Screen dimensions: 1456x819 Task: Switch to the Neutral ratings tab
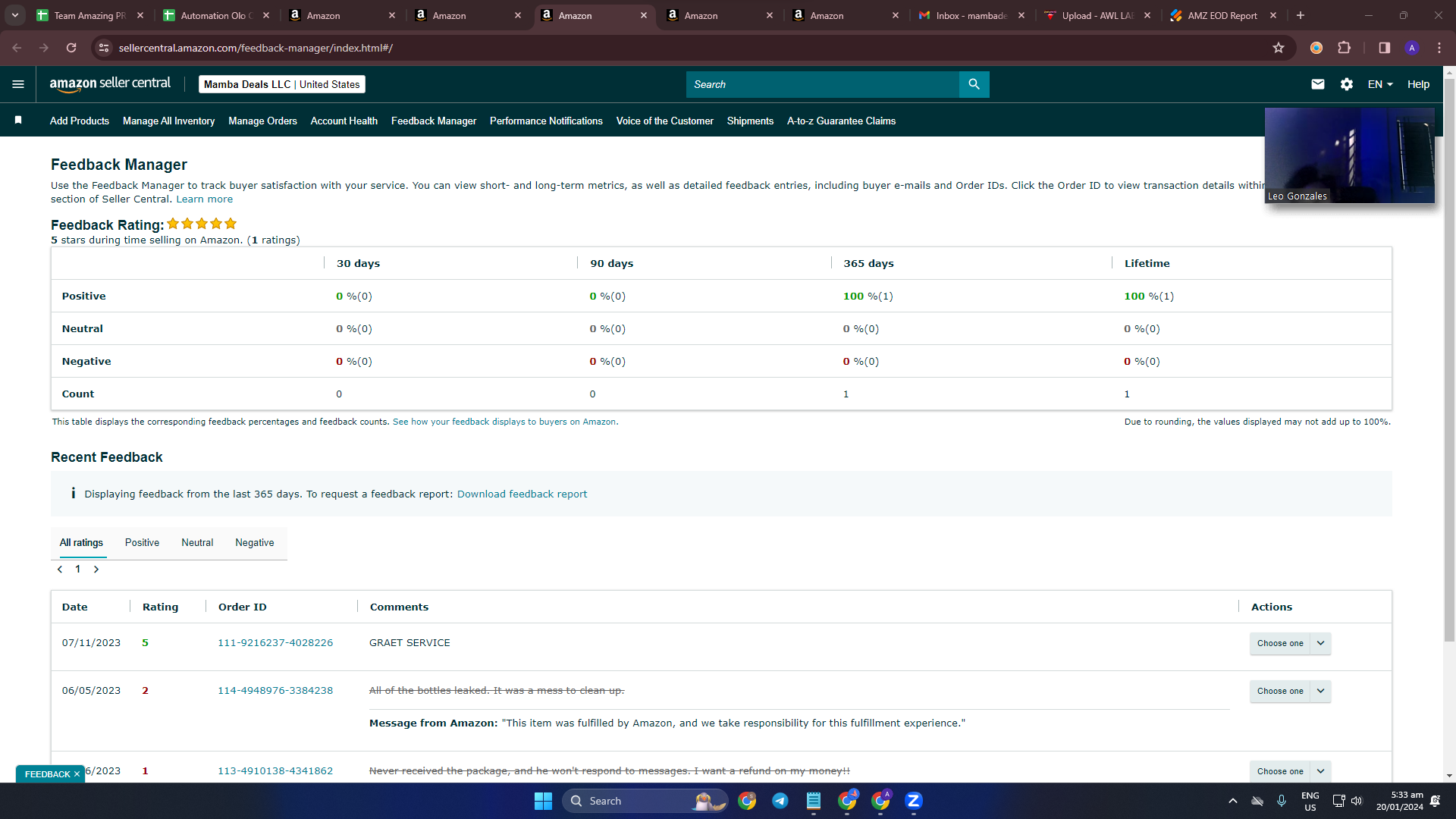197,543
